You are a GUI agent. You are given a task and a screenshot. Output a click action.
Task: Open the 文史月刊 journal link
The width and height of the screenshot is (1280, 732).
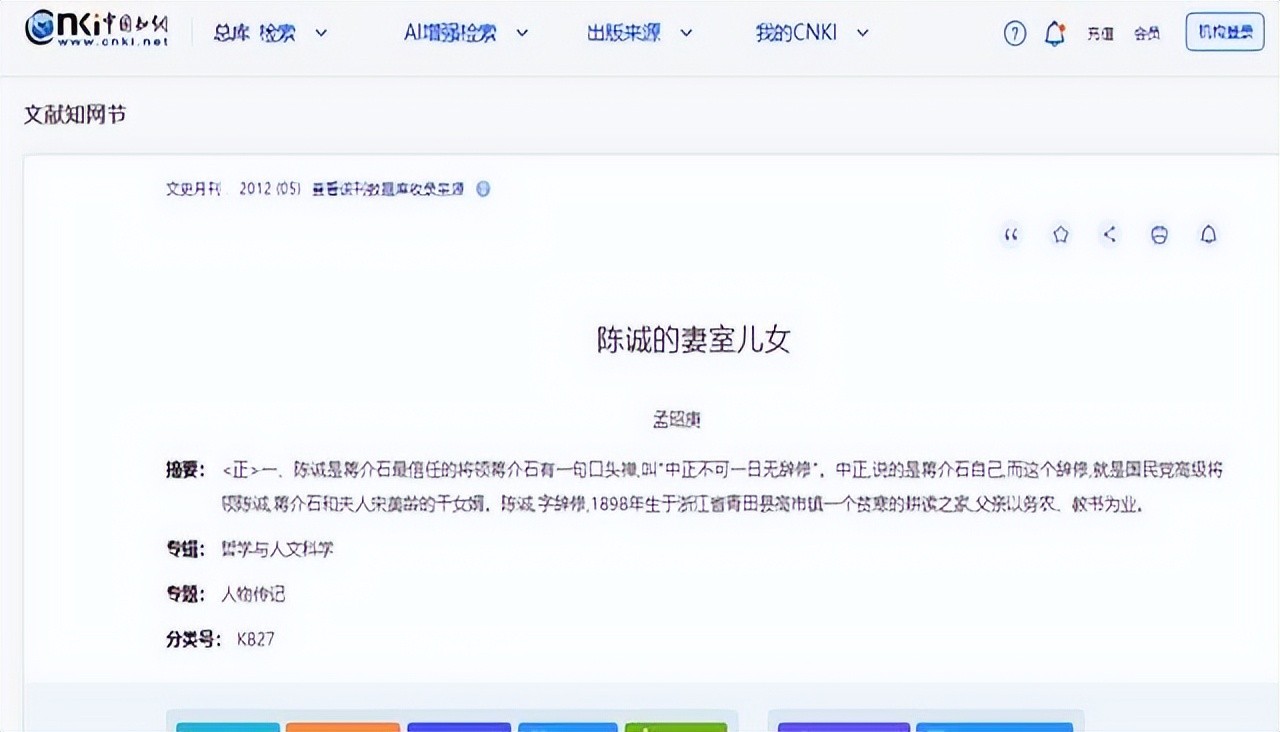tap(193, 189)
